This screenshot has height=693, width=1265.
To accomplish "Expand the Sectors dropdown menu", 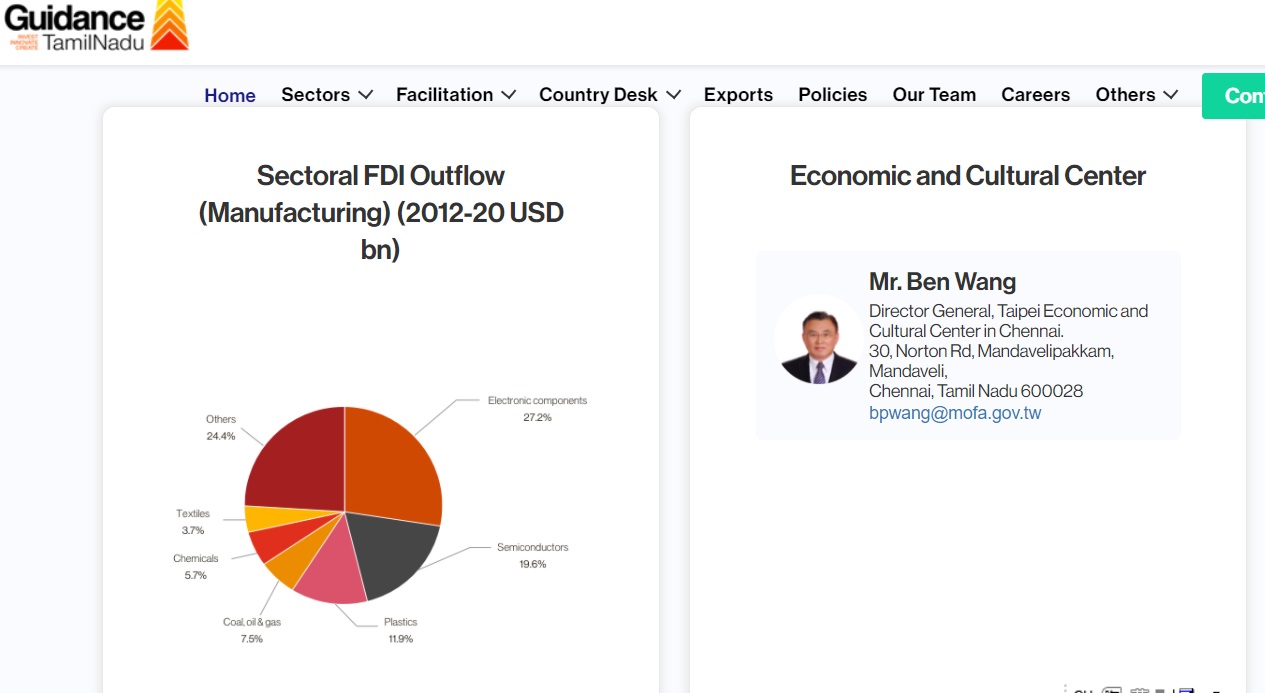I will pos(327,95).
